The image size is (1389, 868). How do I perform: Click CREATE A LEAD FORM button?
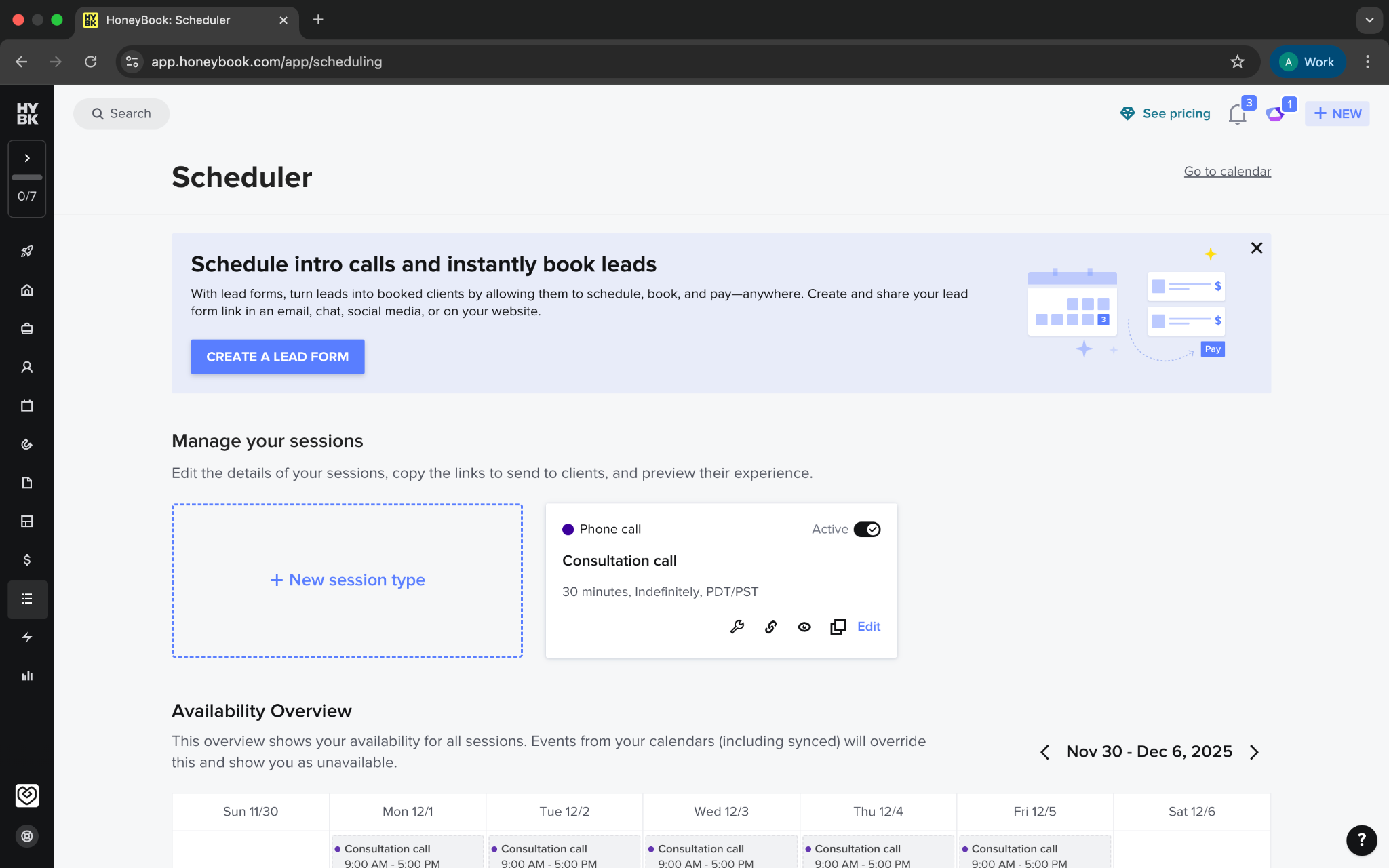coord(277,357)
